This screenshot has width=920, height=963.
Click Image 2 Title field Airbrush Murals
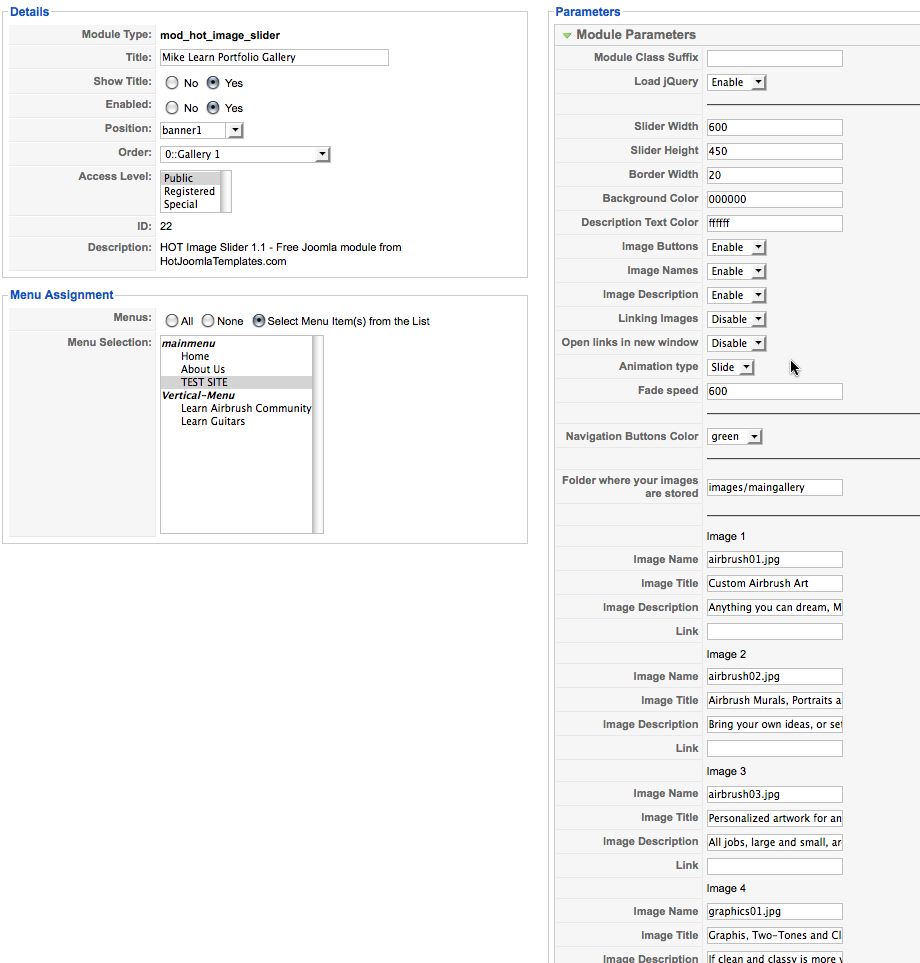774,700
